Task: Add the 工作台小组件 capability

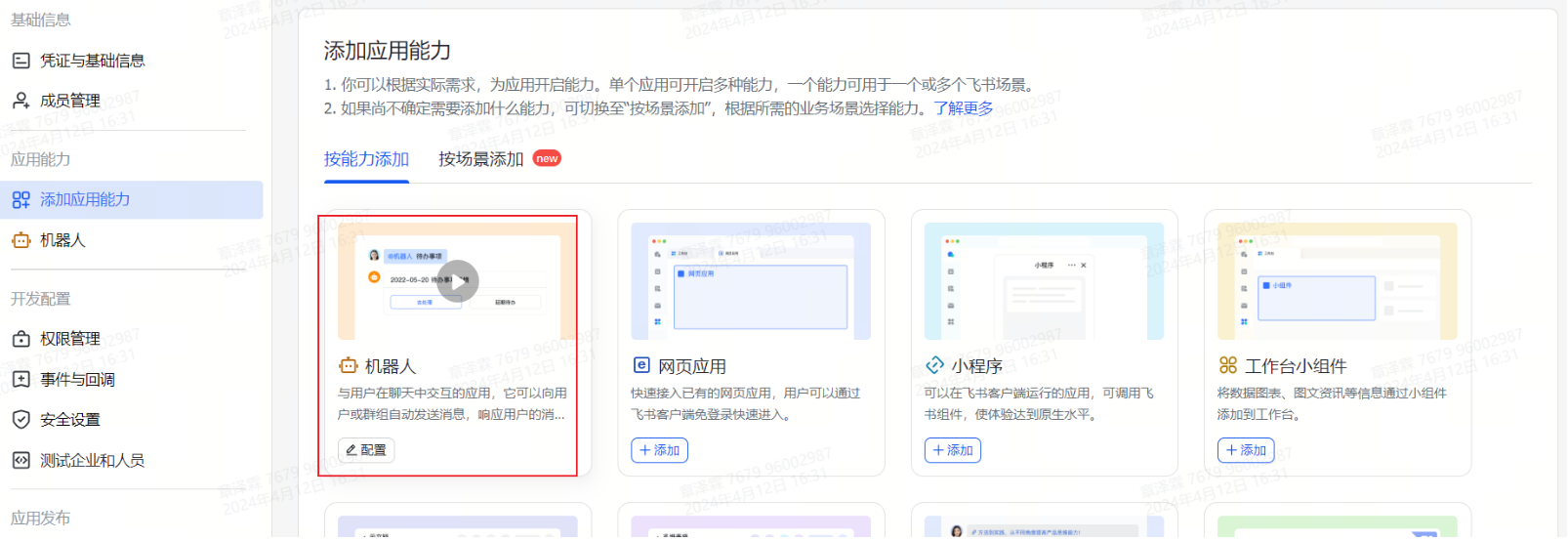Action: click(1246, 450)
